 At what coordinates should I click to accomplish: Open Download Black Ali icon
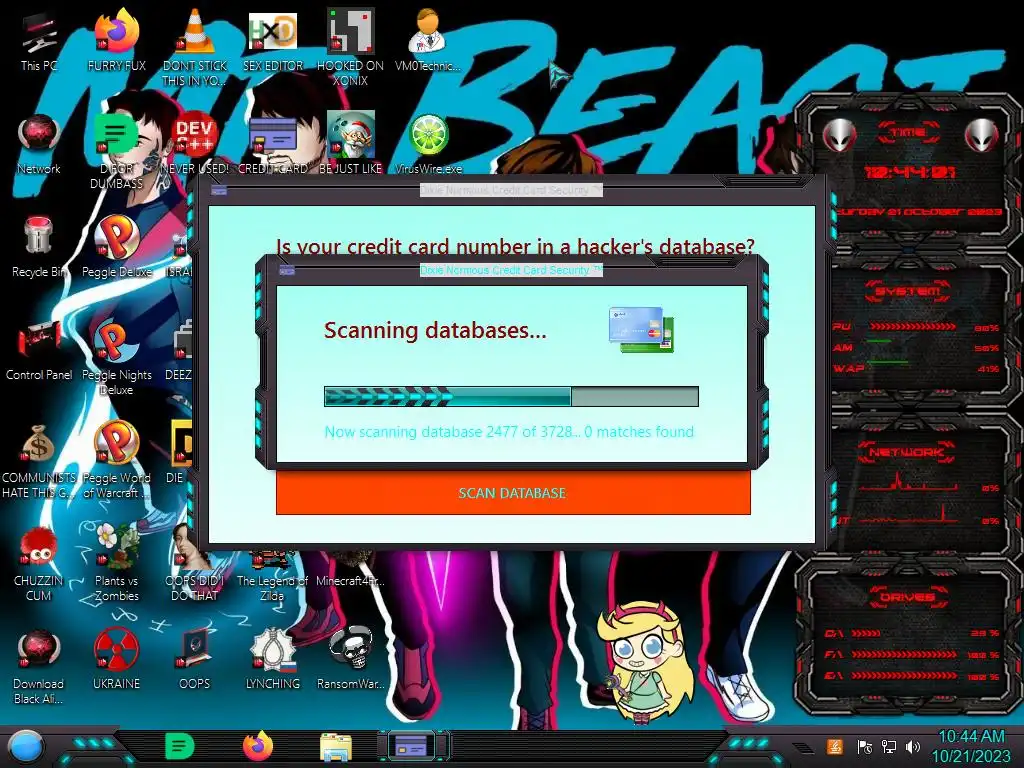point(39,666)
